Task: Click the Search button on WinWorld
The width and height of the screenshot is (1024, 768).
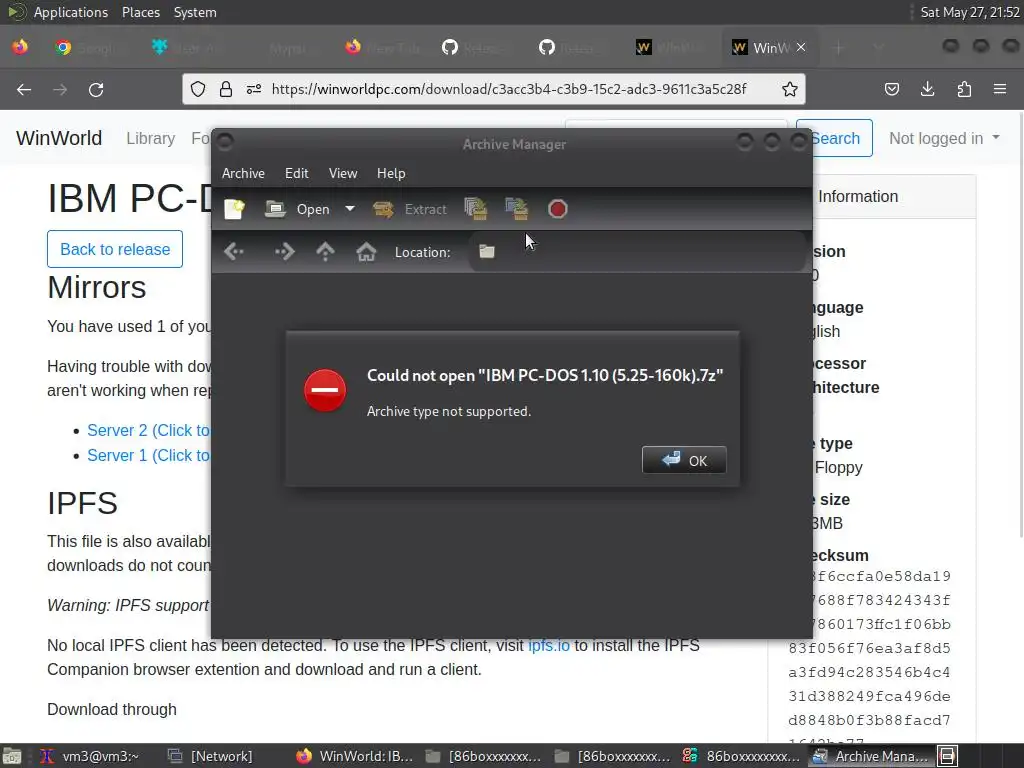Action: coord(835,138)
